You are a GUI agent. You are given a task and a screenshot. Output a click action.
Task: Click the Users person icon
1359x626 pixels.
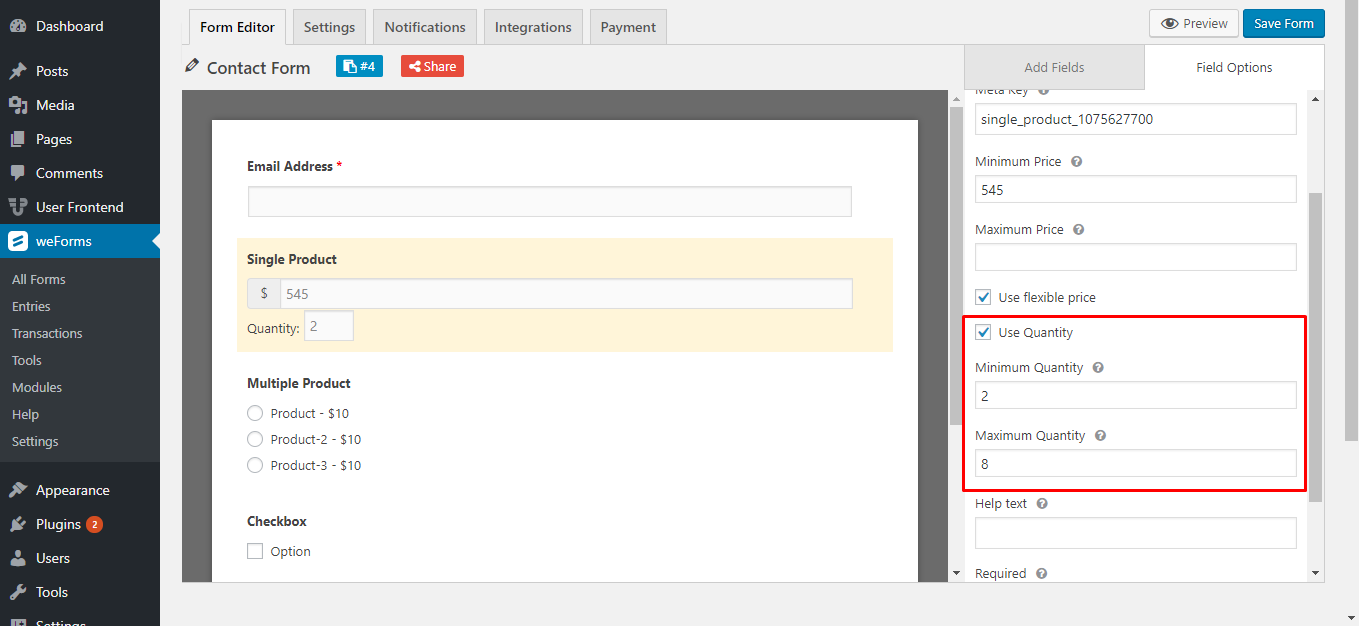click(x=17, y=558)
